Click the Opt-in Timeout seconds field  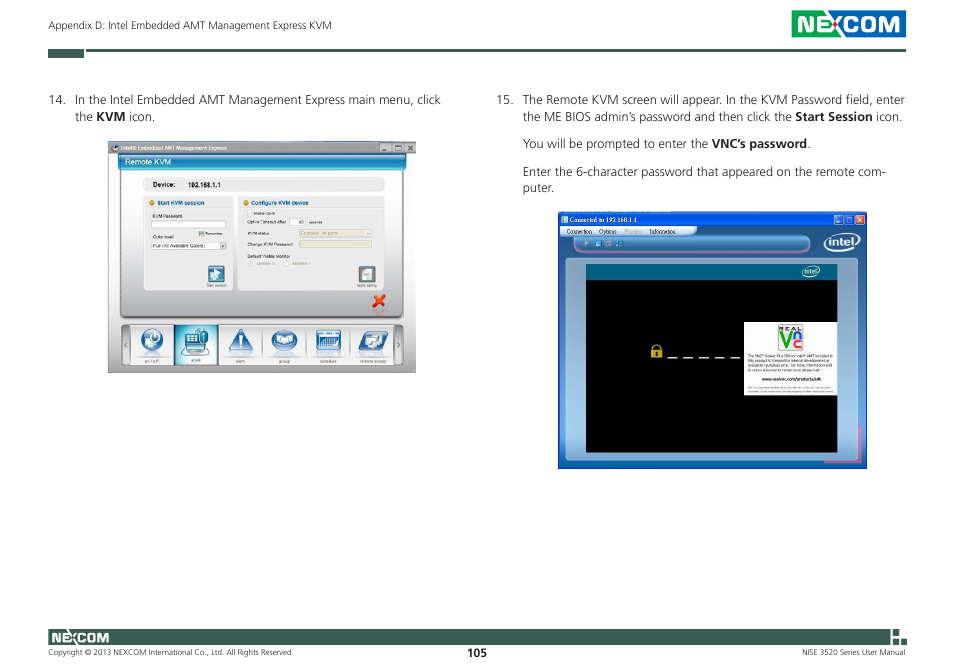point(298,222)
